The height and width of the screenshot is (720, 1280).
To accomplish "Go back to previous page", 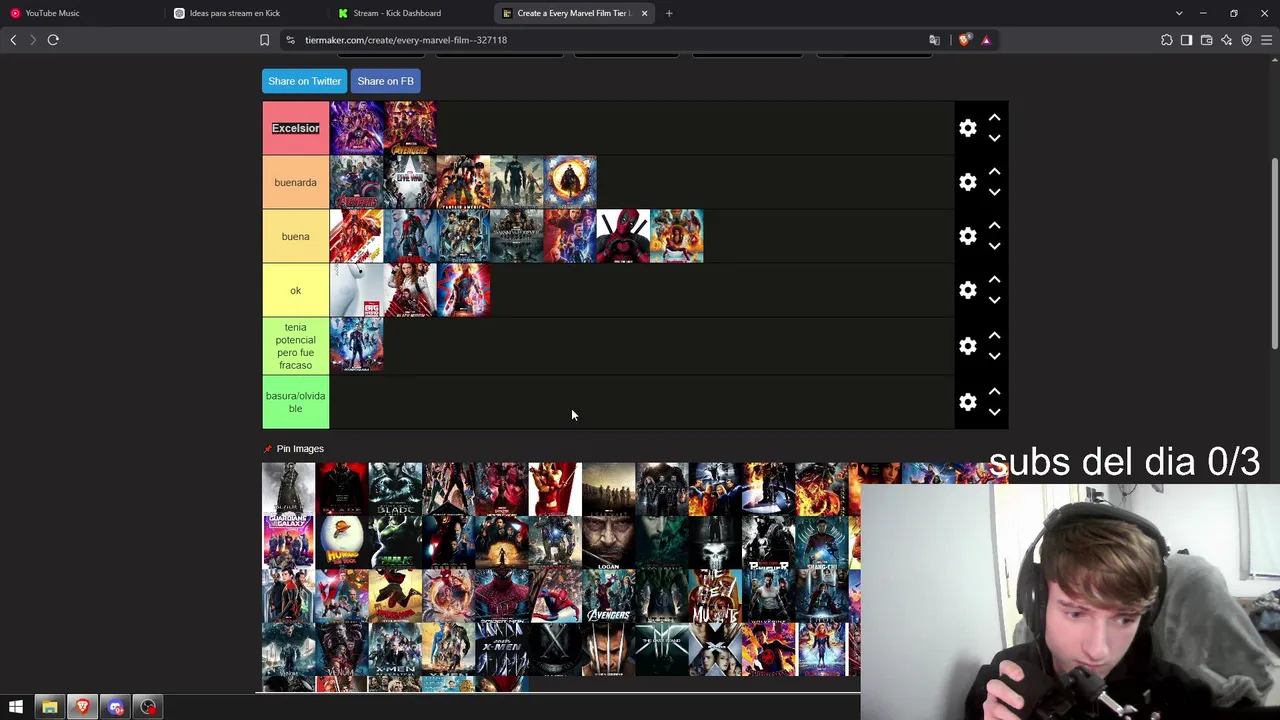I will [13, 40].
